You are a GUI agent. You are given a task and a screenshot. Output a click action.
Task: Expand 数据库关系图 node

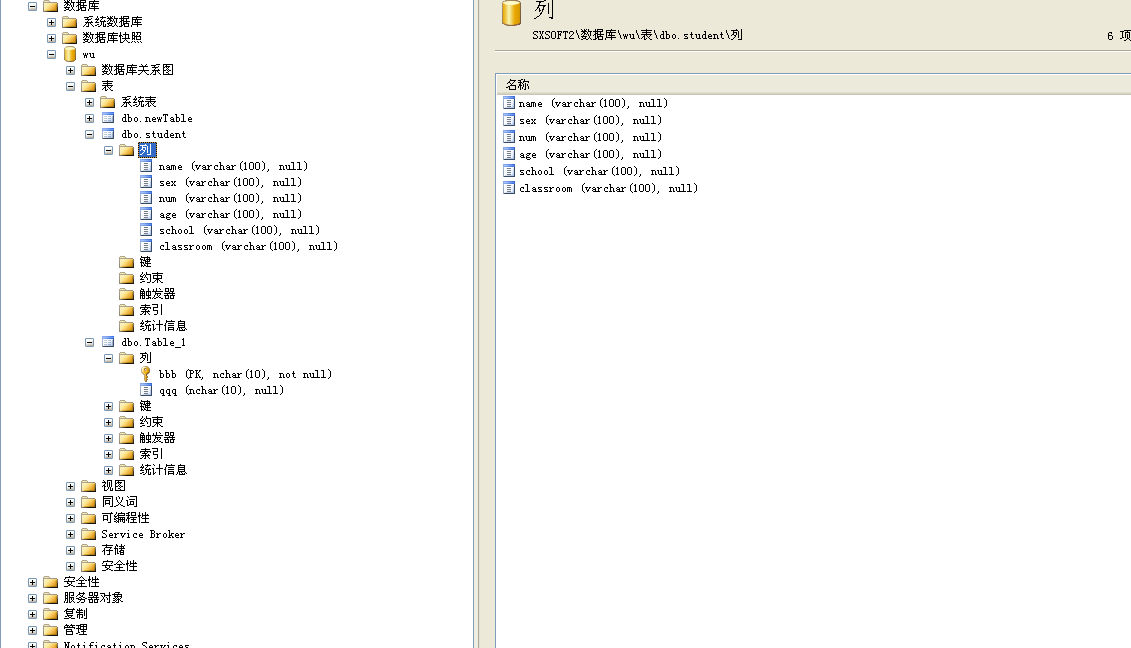[x=70, y=70]
